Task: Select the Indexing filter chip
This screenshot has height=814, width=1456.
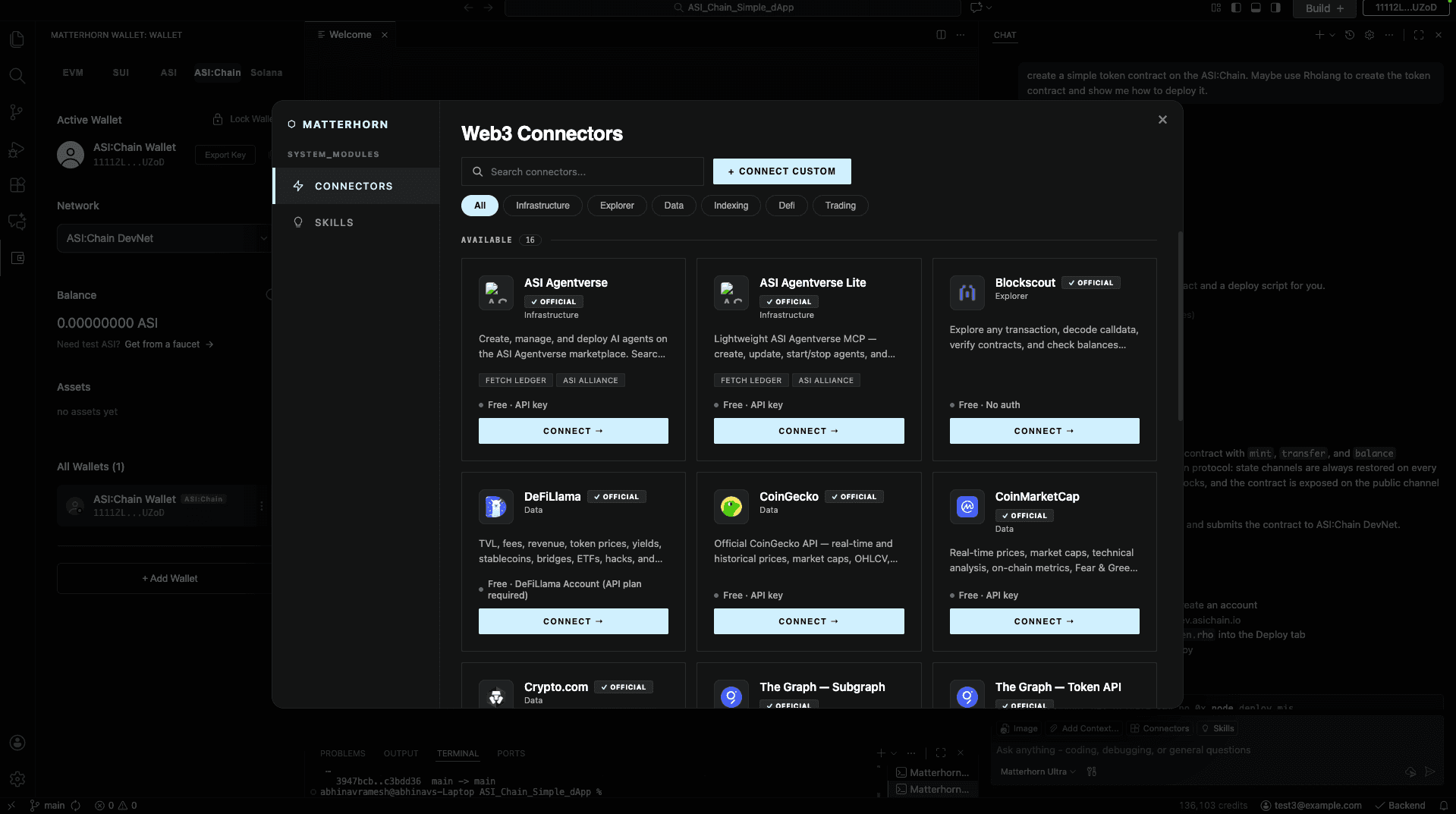Action: (x=731, y=206)
